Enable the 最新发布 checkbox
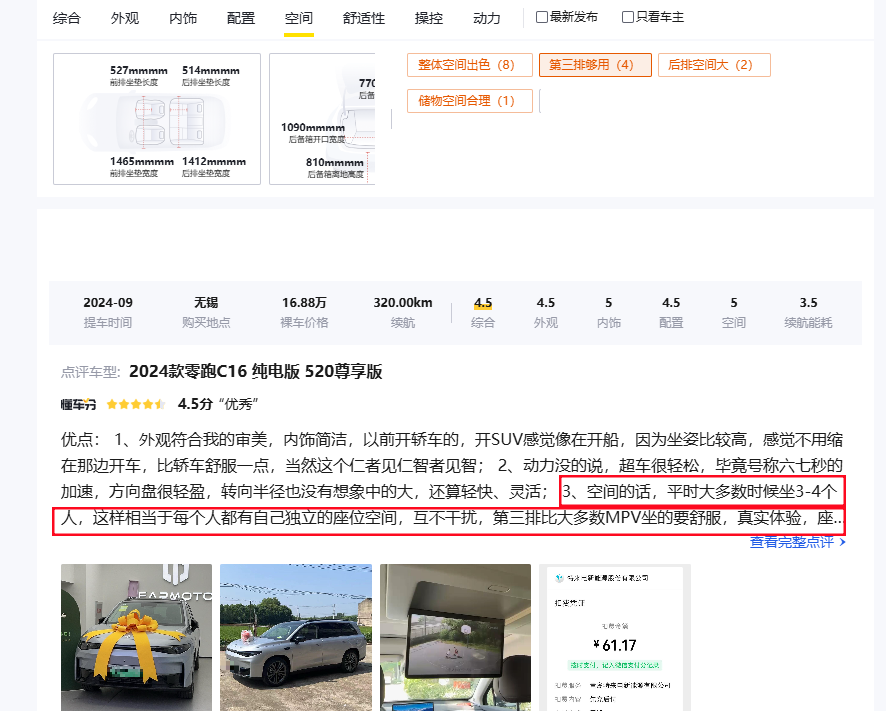890x711 pixels. (x=542, y=17)
